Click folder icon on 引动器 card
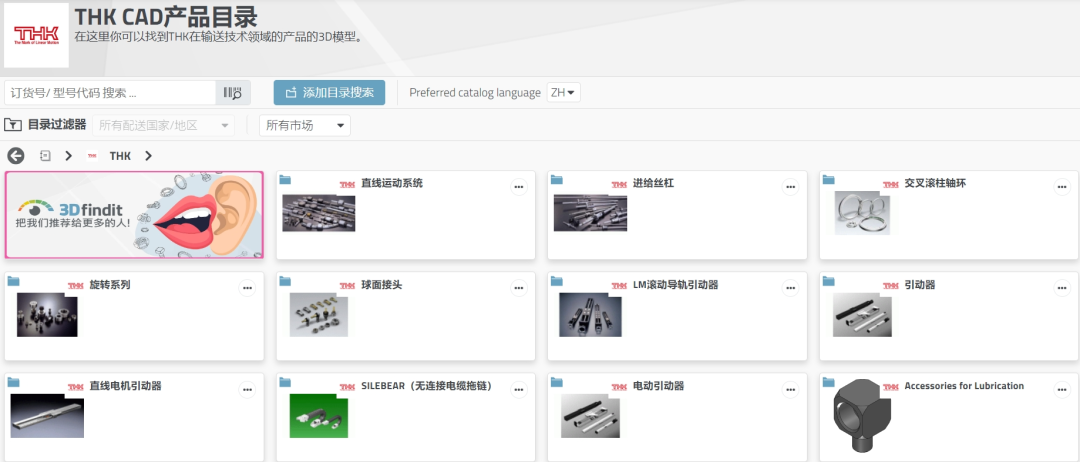 (829, 281)
